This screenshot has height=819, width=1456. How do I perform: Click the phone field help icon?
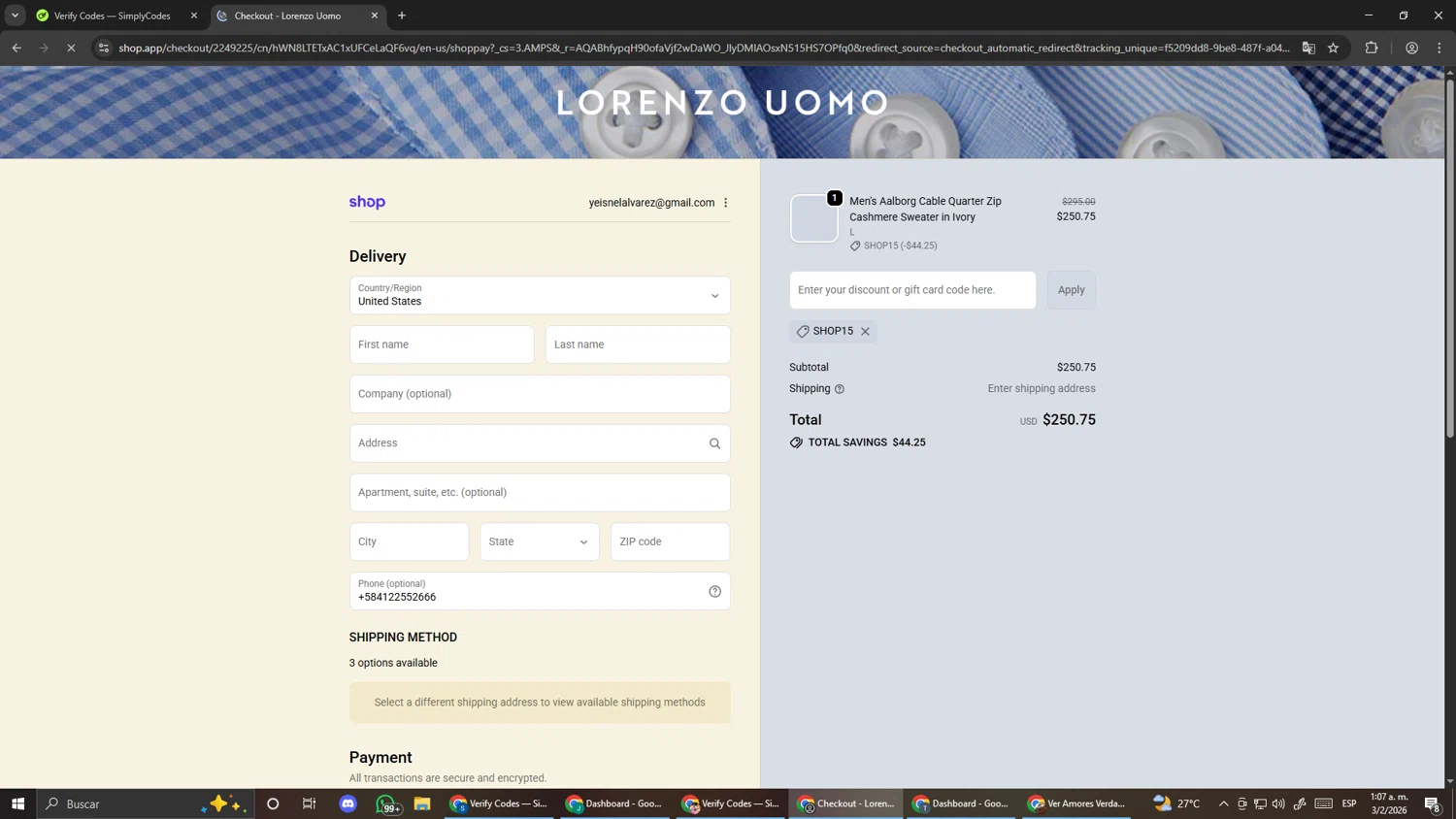[714, 591]
